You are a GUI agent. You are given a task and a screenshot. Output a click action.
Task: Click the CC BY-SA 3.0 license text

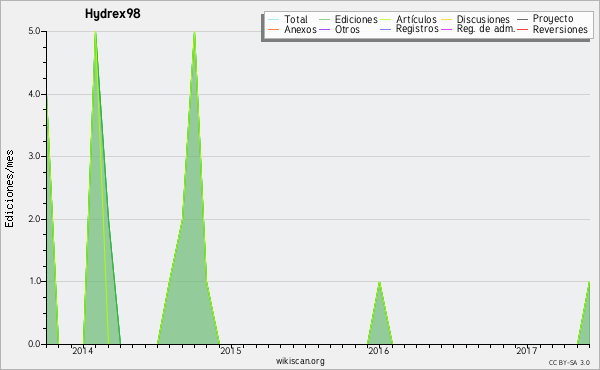point(569,363)
